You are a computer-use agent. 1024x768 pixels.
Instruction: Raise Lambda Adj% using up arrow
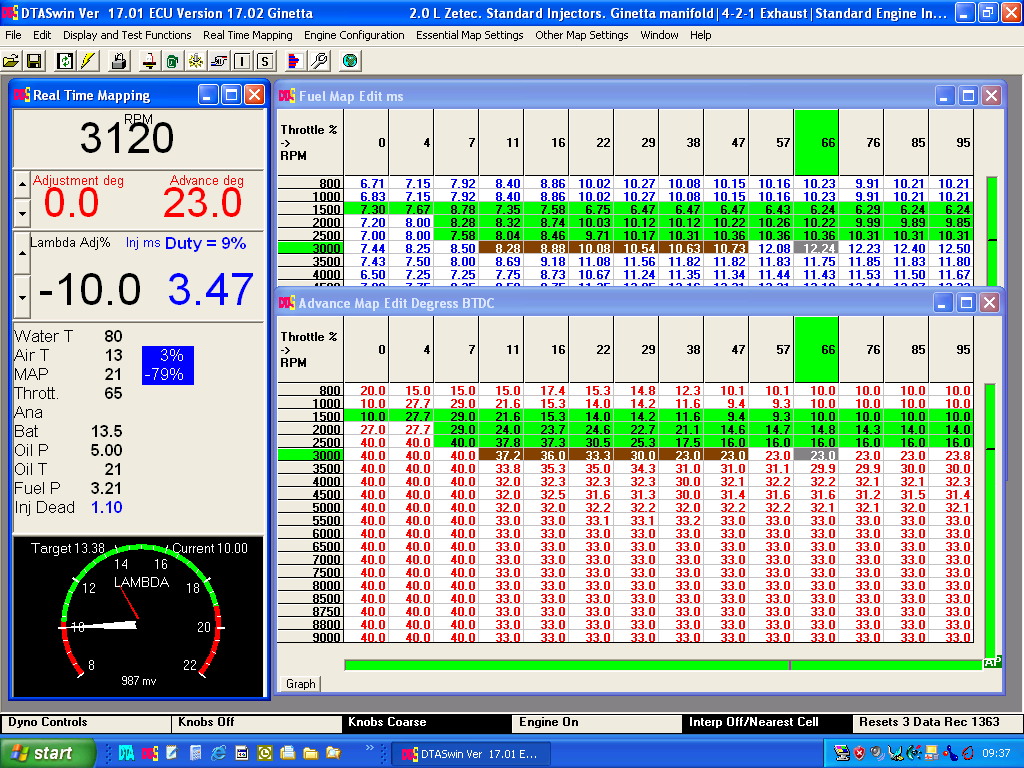[x=22, y=253]
